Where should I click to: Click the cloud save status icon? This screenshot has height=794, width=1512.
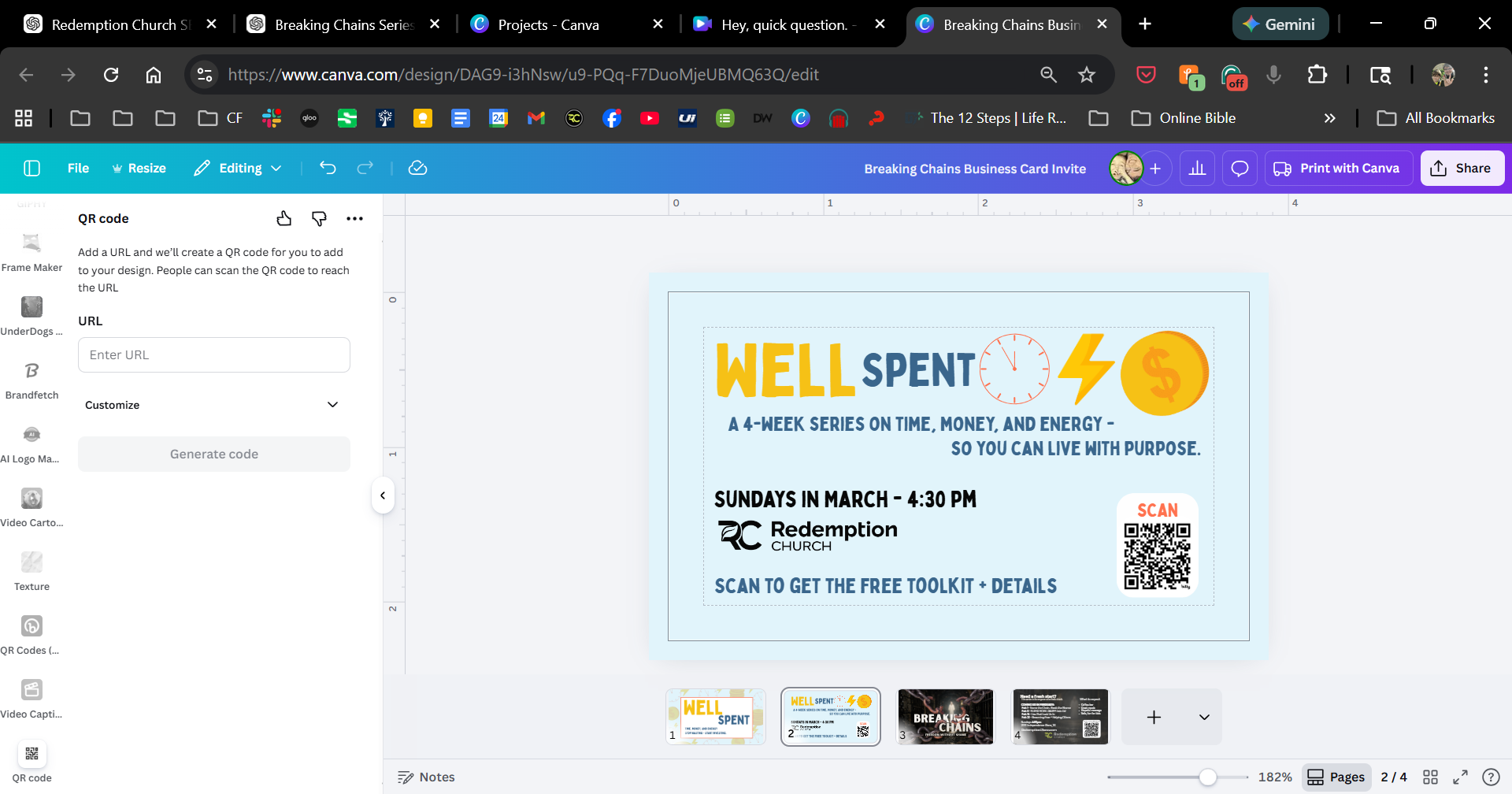point(417,168)
